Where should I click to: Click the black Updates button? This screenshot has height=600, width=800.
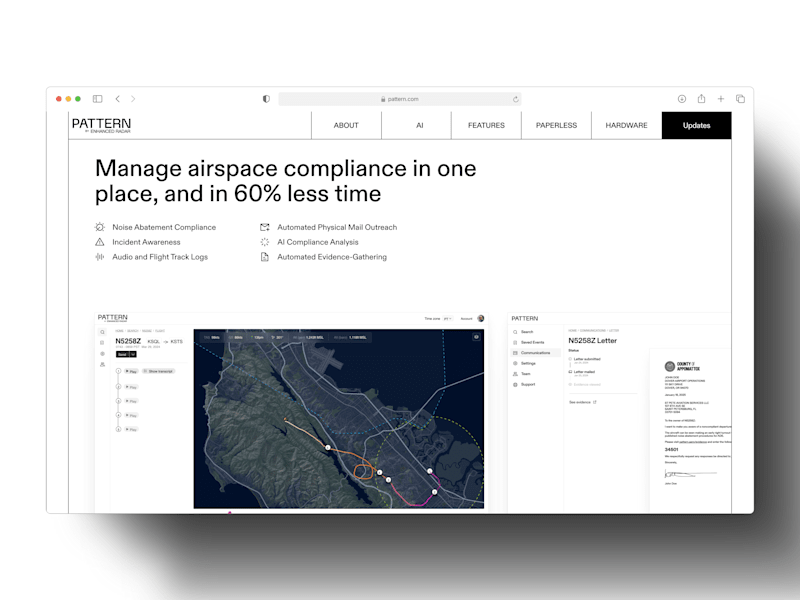tap(696, 125)
